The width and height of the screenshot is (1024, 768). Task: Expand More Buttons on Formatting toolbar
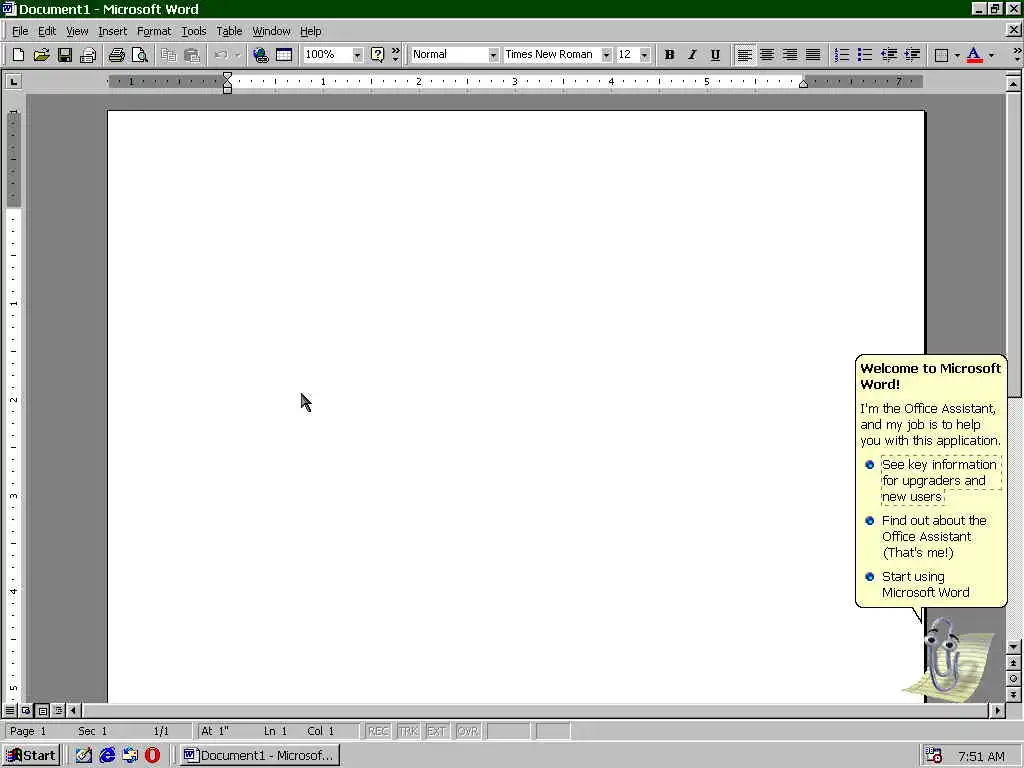(x=1017, y=55)
